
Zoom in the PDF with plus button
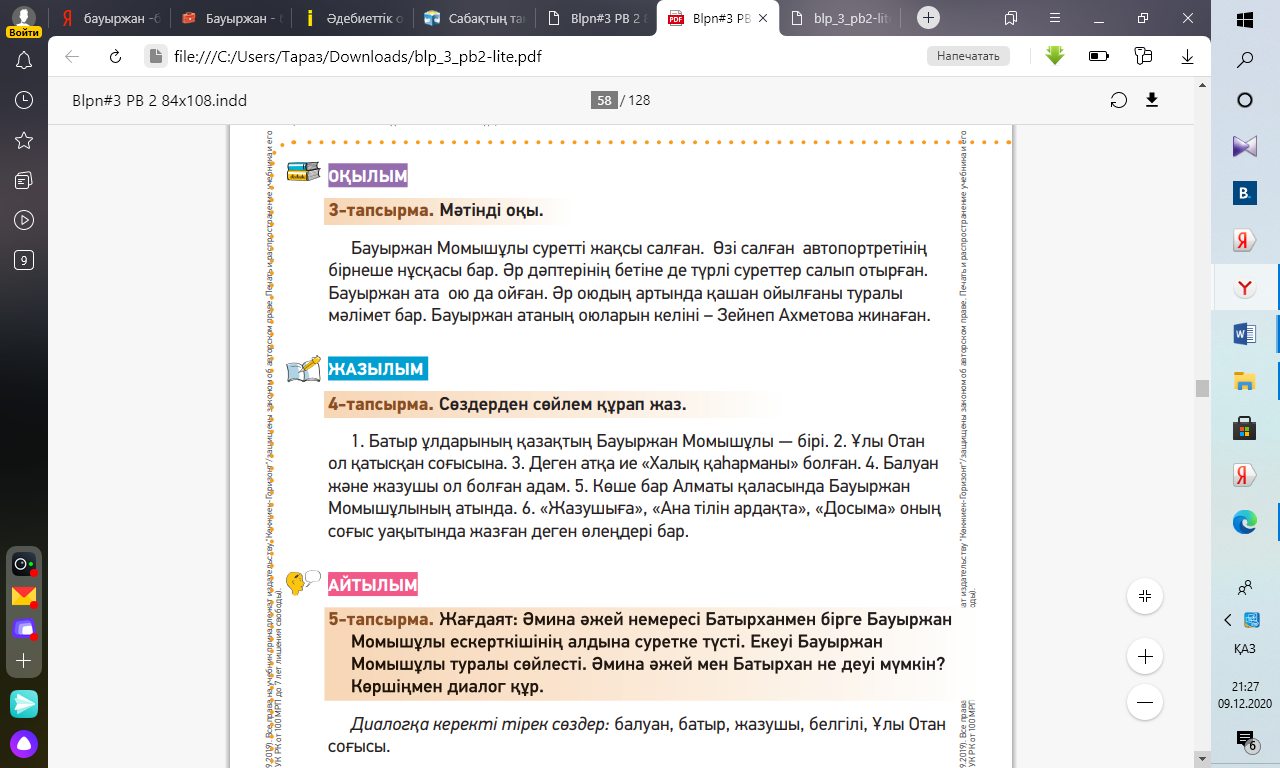pos(1145,657)
